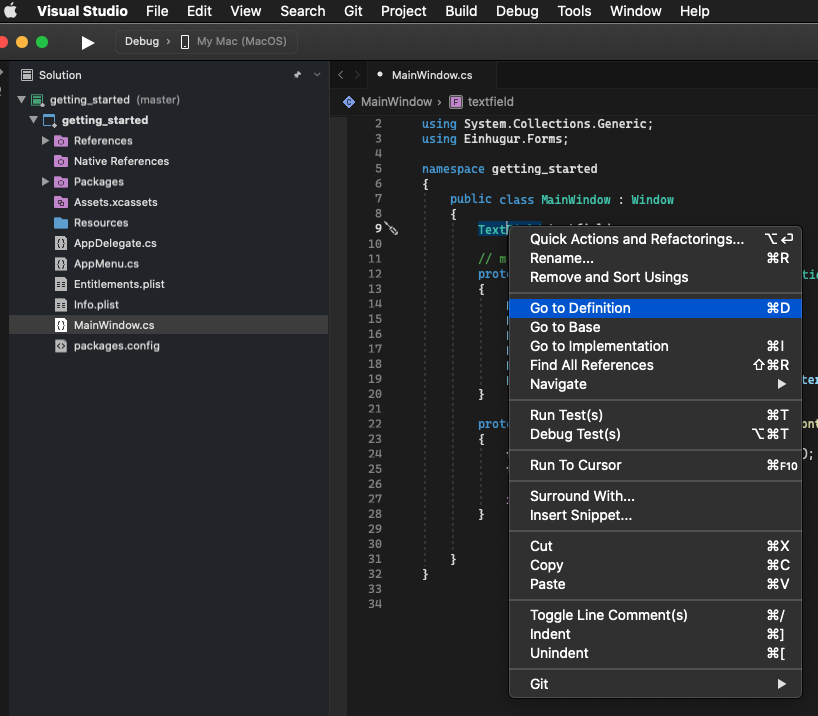818x716 pixels.
Task: Select Unindent in the context menu
Action: [655, 653]
